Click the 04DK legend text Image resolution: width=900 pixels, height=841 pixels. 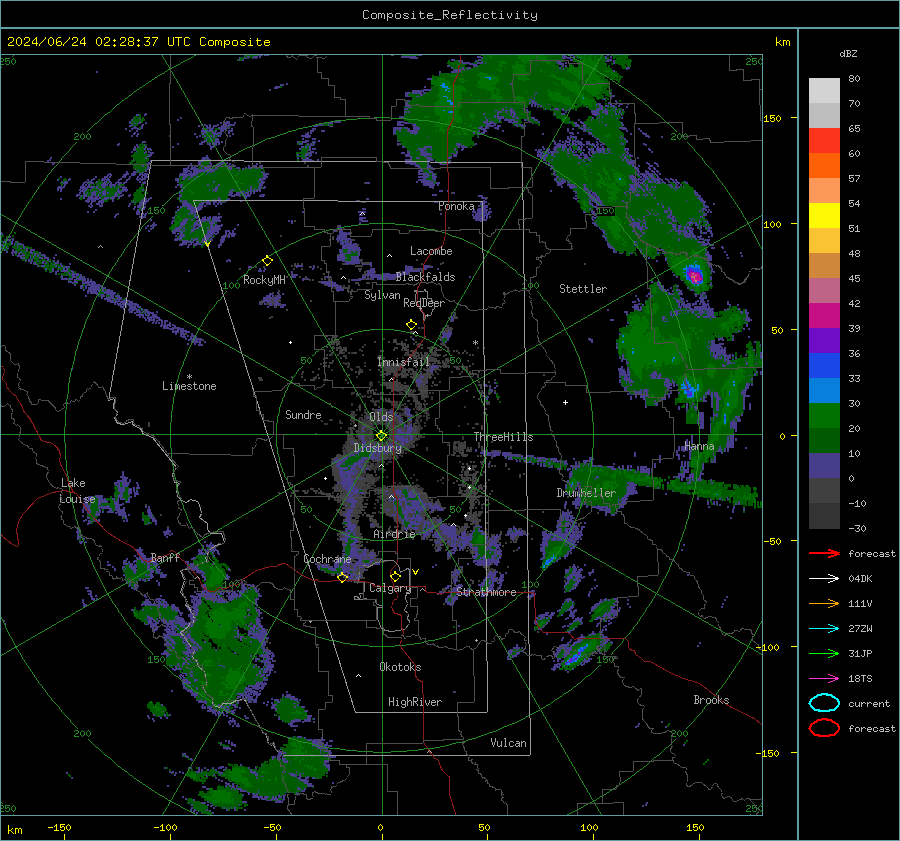click(x=860, y=578)
